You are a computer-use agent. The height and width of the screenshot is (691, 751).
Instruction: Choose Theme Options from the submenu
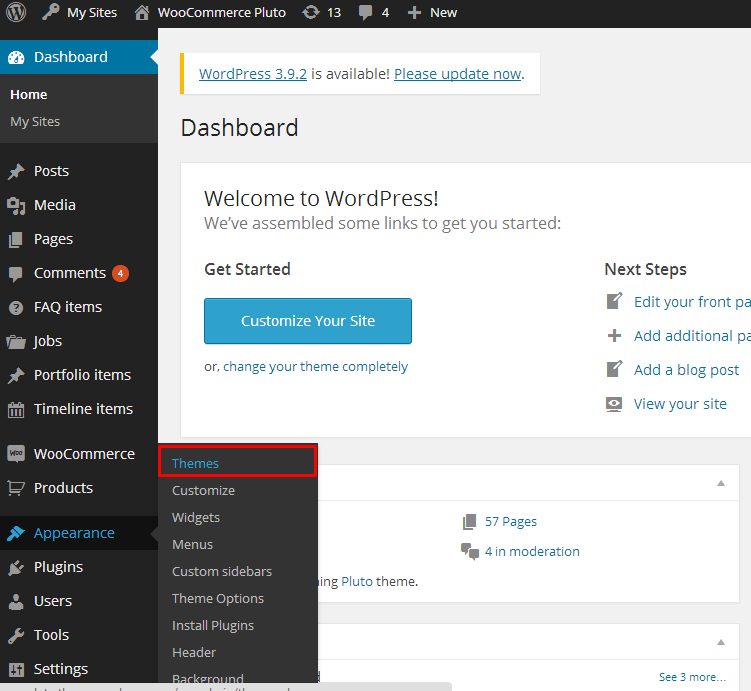point(218,599)
